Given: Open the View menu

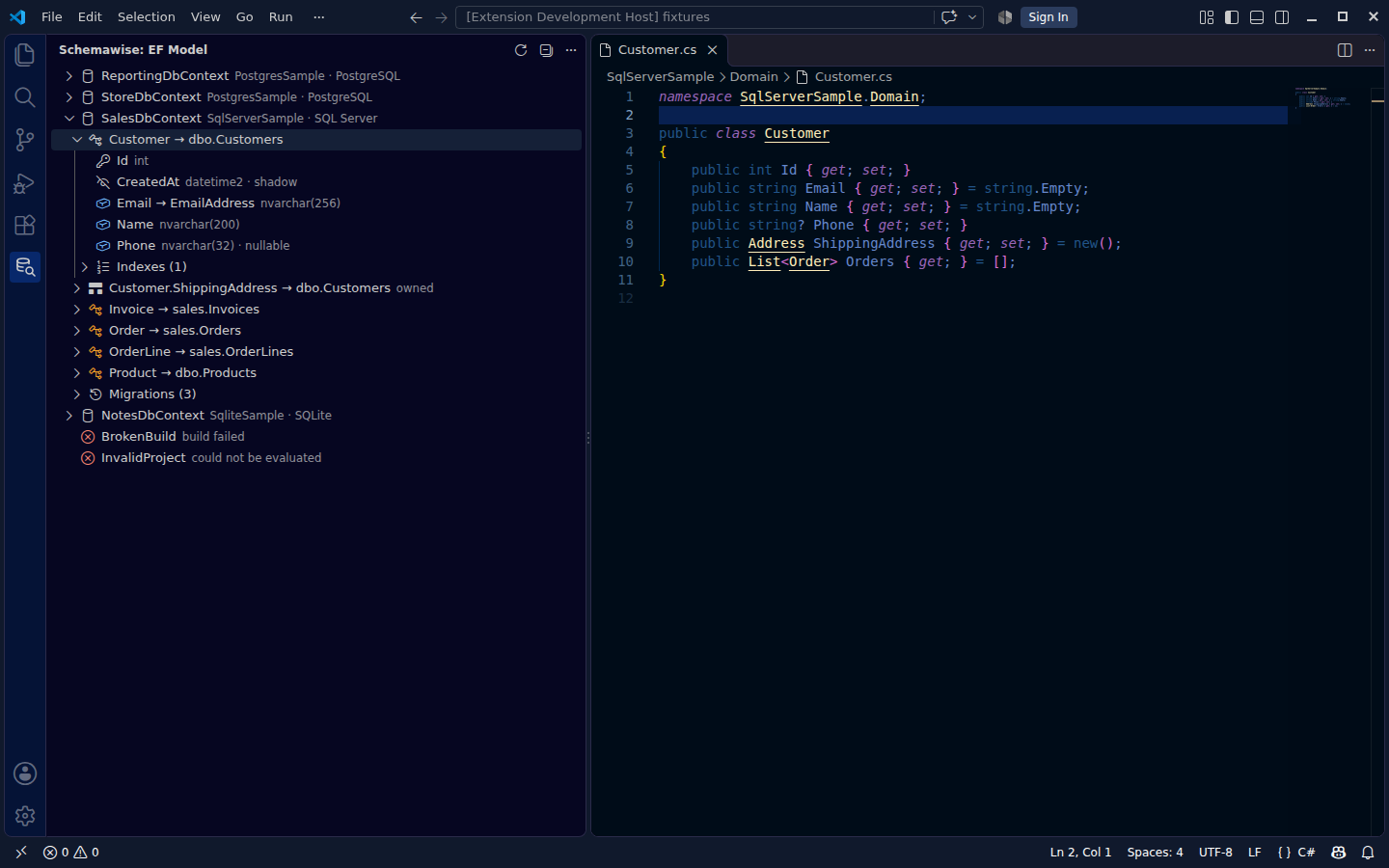Looking at the screenshot, I should 205,17.
